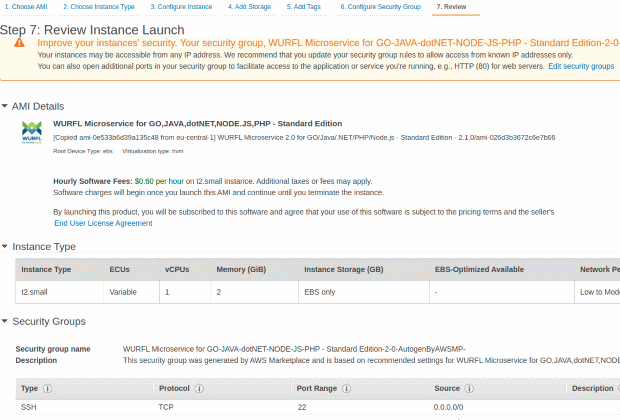The image size is (620, 420).
Task: Click the Virtualization type: hvm text
Action: point(153,151)
